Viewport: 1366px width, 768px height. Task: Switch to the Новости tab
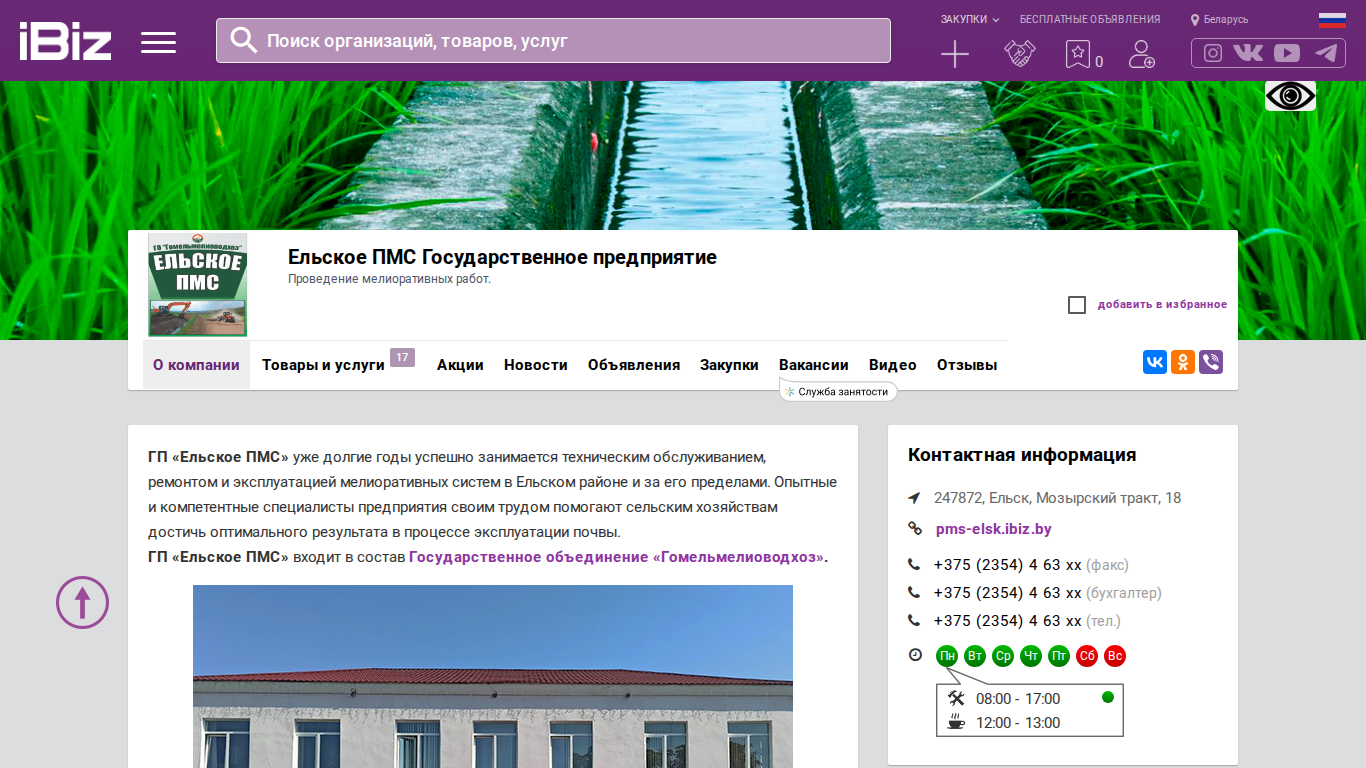(536, 365)
